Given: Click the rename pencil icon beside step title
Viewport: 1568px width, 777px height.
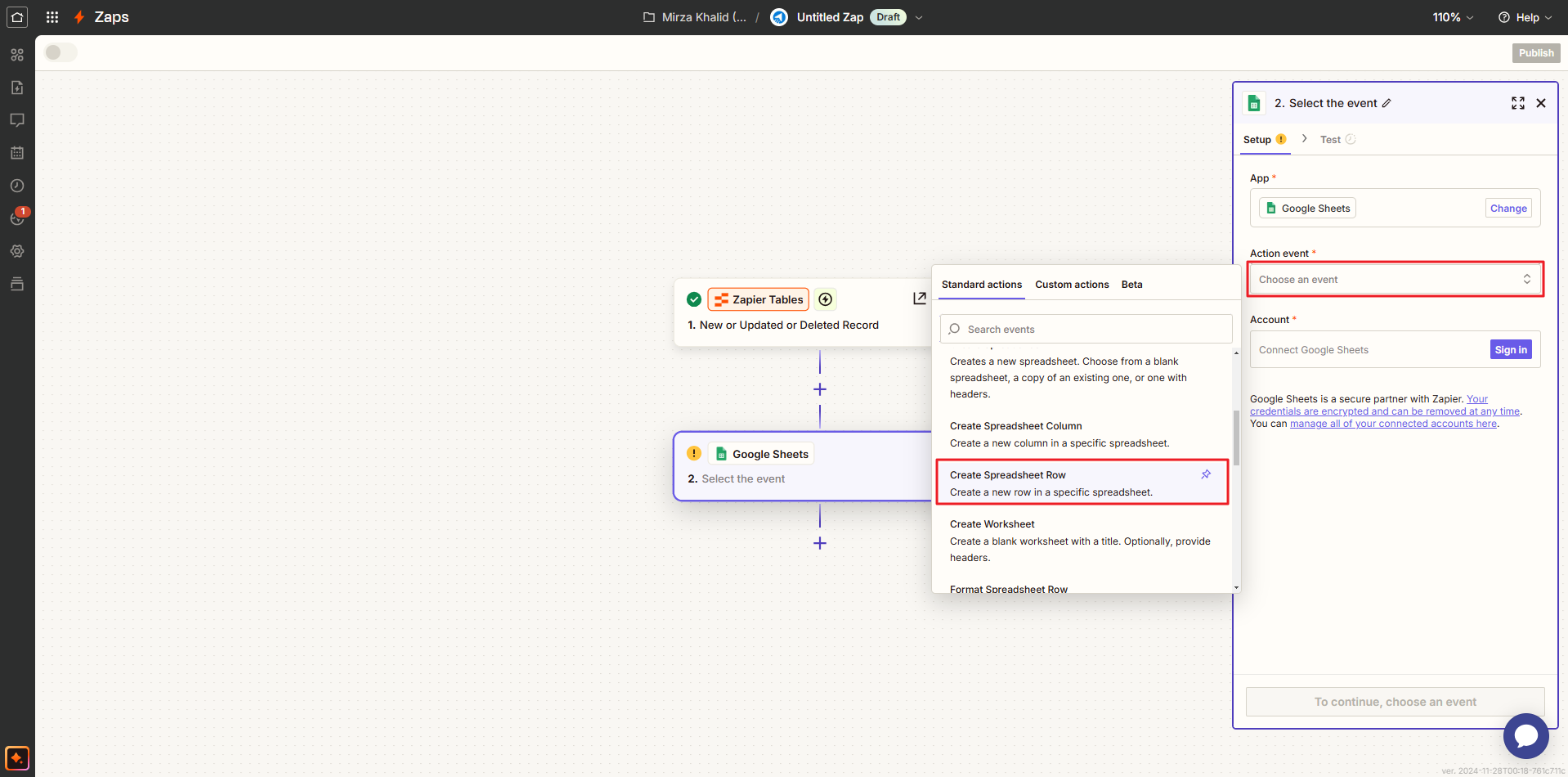Looking at the screenshot, I should point(1387,103).
